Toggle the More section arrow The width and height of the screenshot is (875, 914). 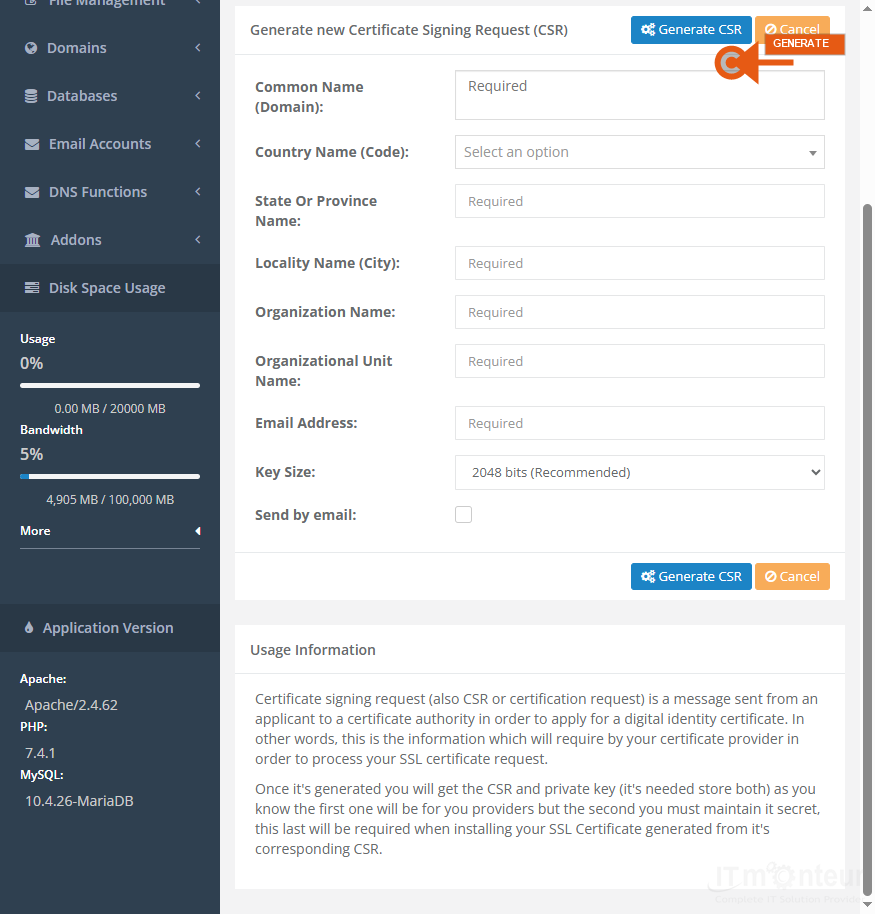click(x=198, y=531)
